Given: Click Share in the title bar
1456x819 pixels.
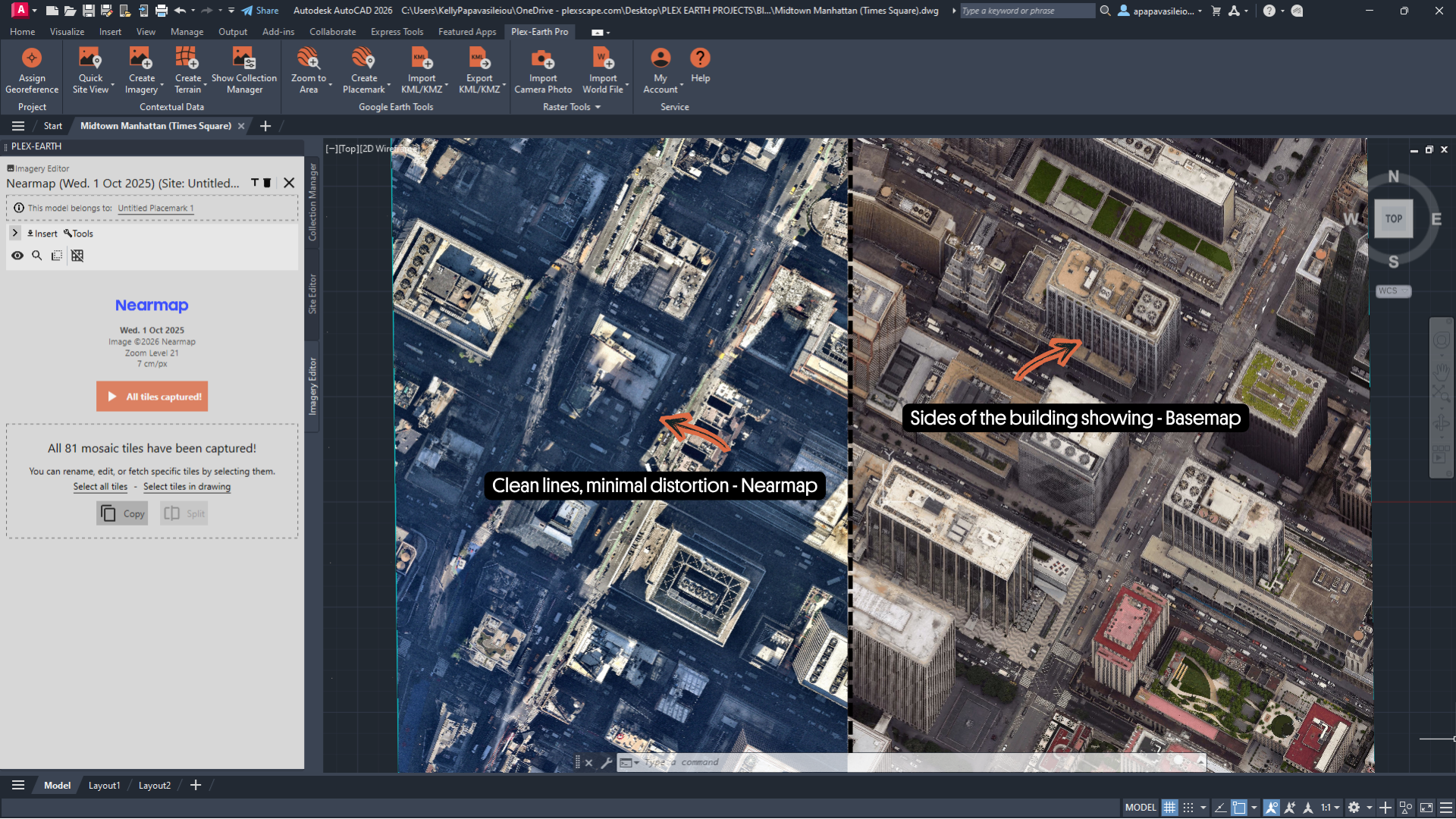Looking at the screenshot, I should click(260, 11).
